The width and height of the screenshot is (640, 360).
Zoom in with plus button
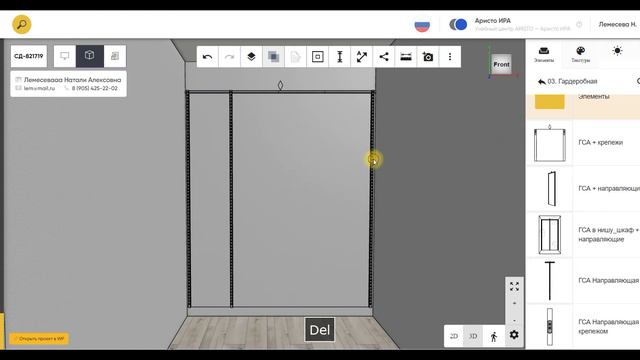point(514,303)
